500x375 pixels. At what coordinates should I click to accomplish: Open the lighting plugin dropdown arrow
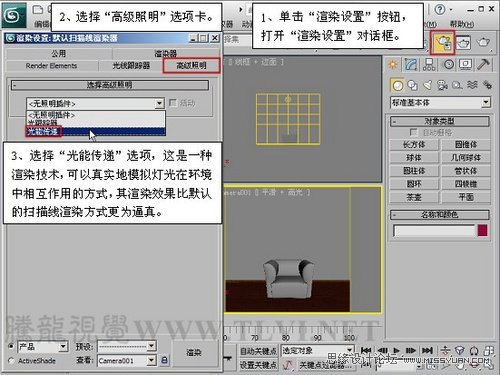pyautogui.click(x=160, y=103)
